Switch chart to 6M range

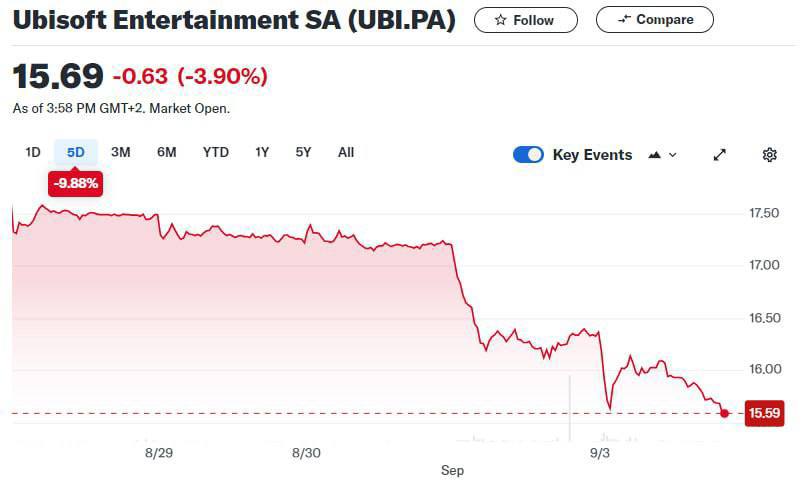pyautogui.click(x=166, y=152)
